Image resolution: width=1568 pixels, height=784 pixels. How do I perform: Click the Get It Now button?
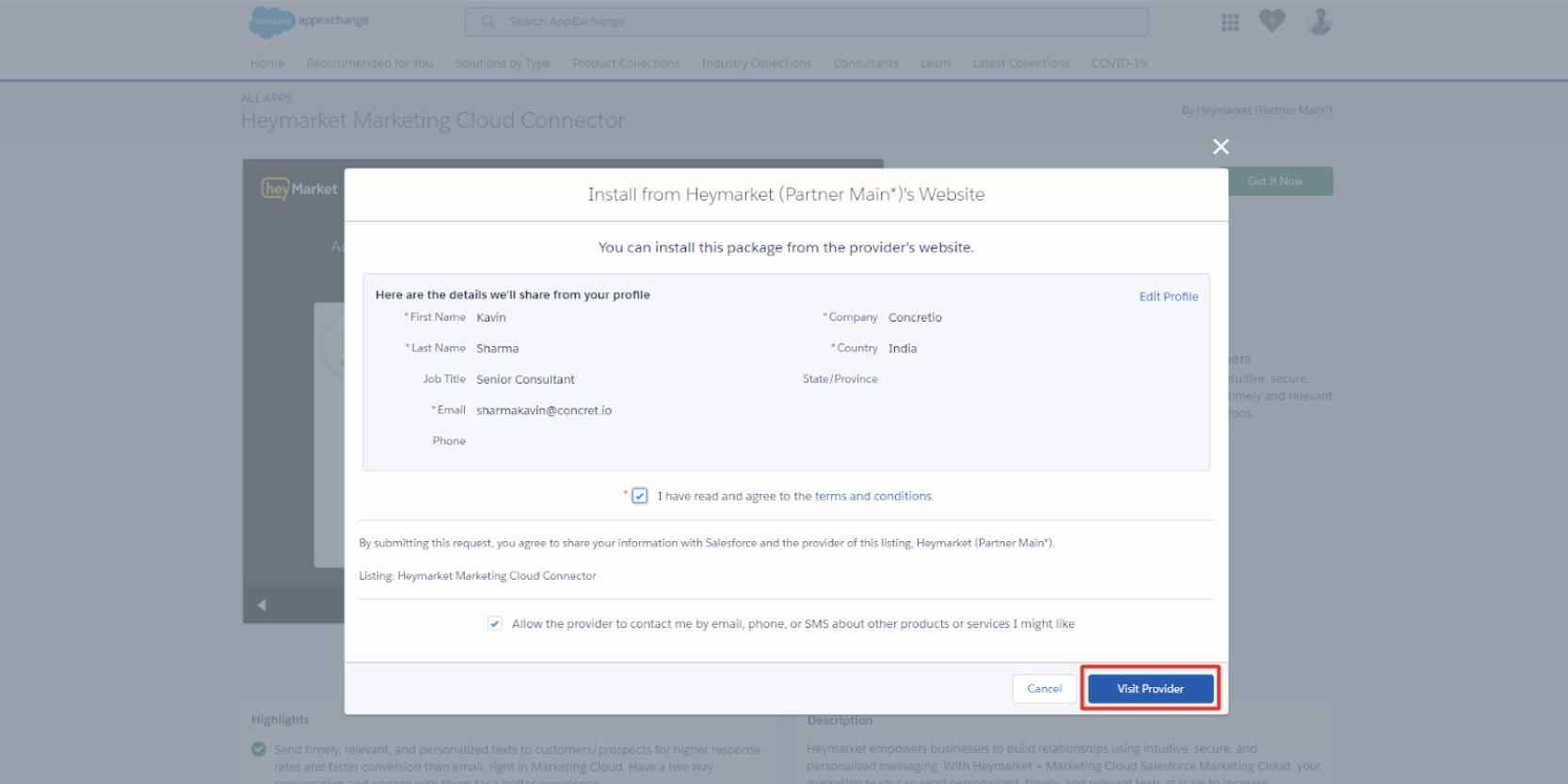(1275, 181)
